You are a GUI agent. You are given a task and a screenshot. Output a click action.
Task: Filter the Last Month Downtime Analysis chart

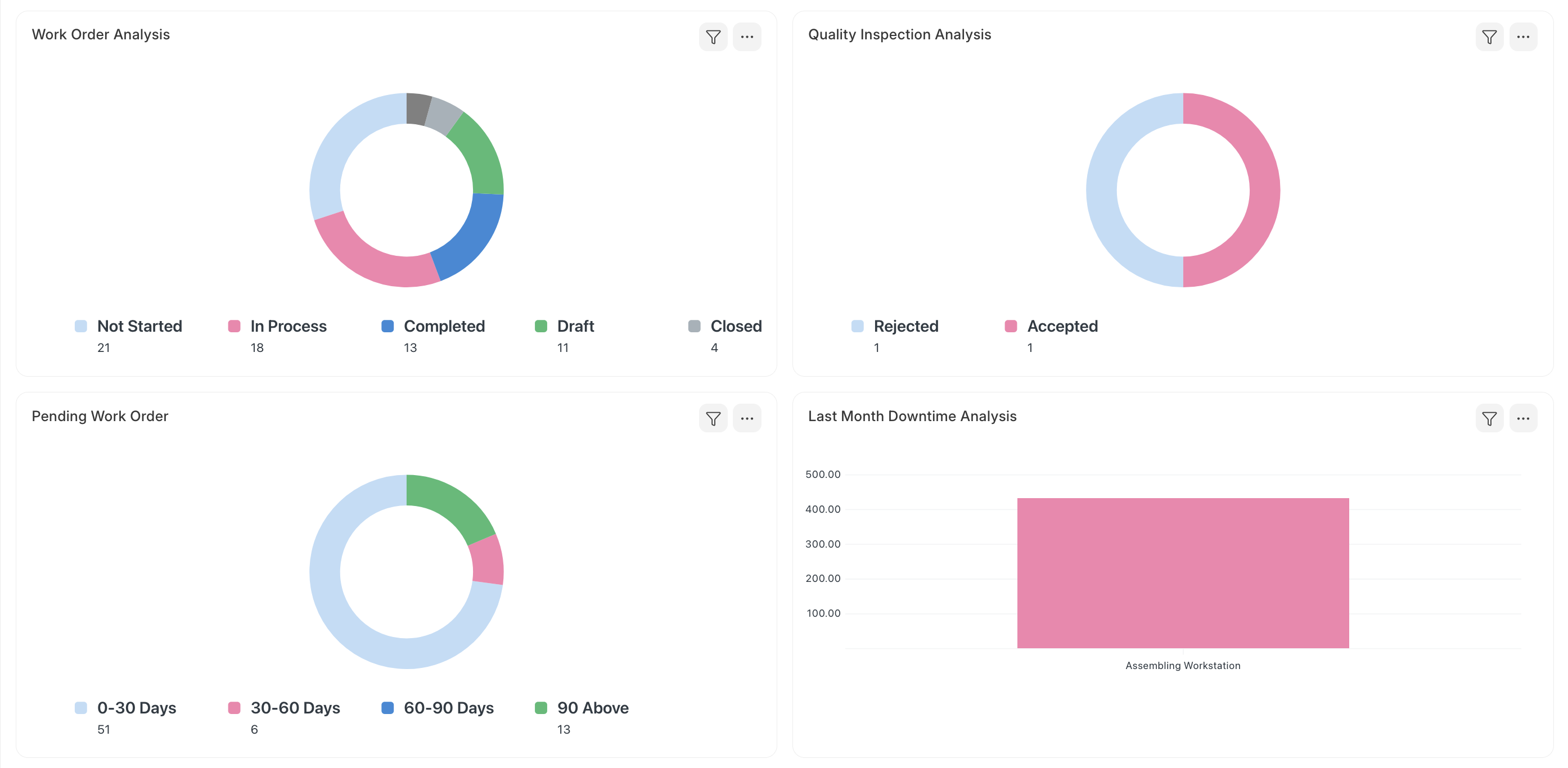pyautogui.click(x=1489, y=419)
